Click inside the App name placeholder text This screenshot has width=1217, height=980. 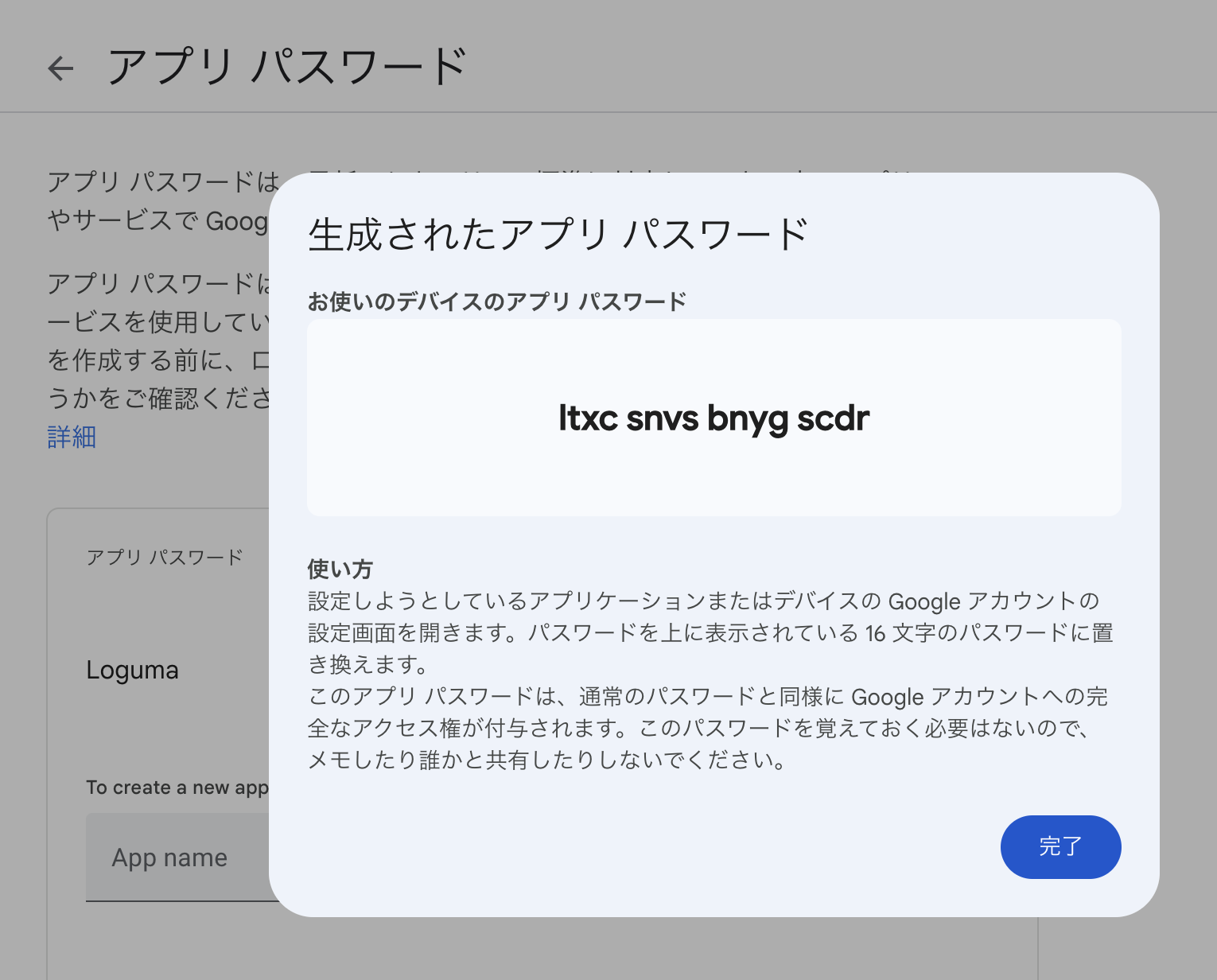(169, 857)
